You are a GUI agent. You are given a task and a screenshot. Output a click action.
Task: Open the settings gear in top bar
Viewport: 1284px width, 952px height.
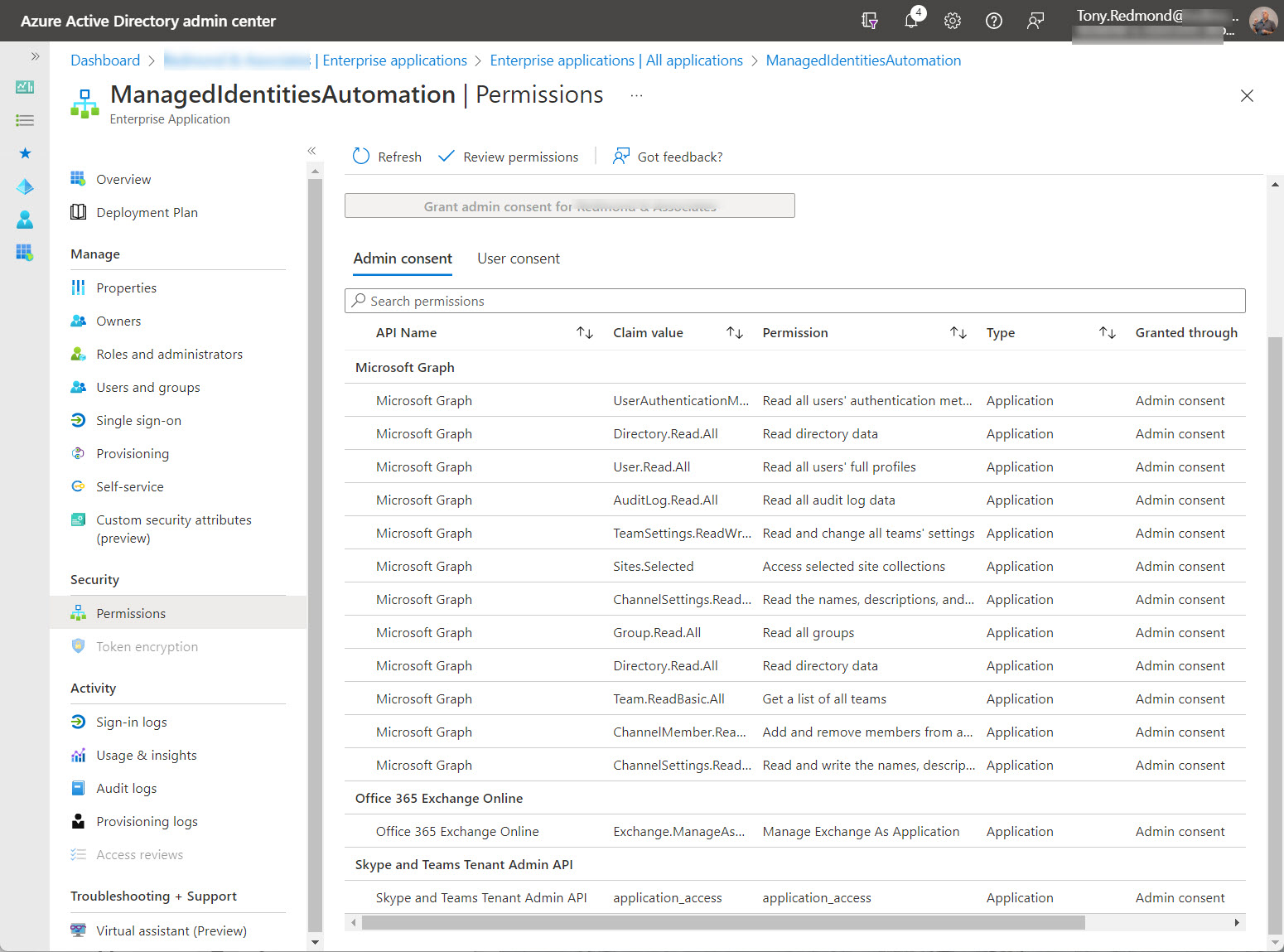tap(953, 21)
